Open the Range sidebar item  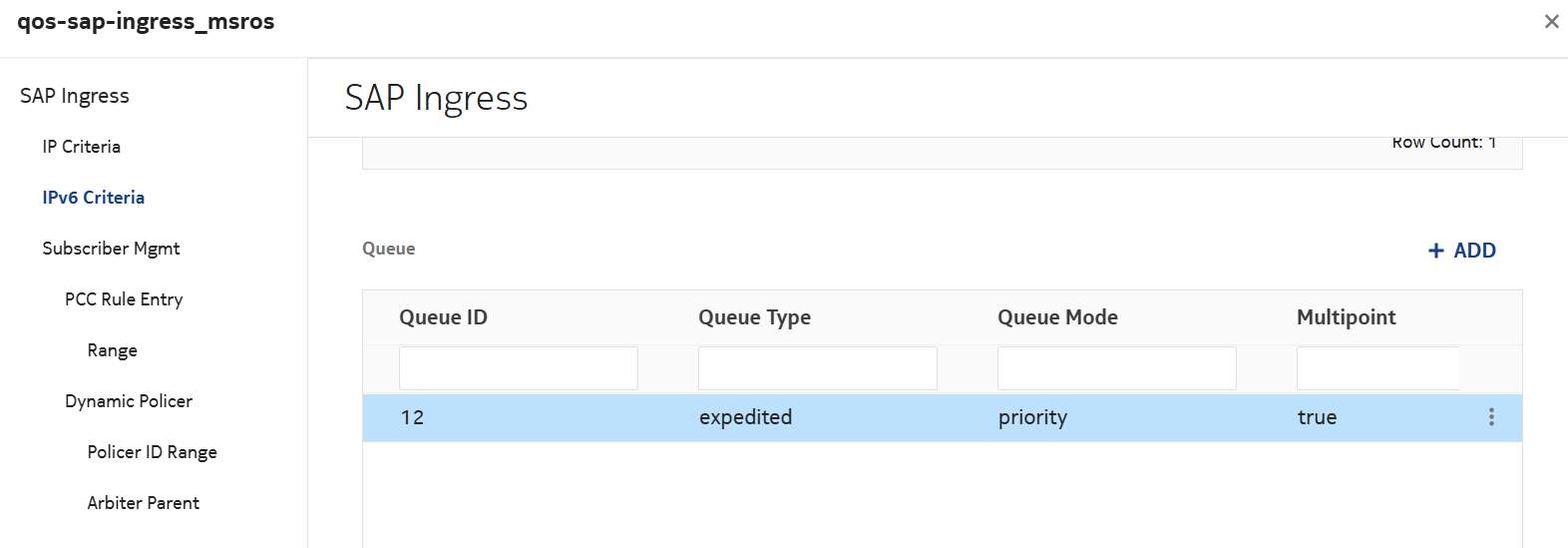112,350
